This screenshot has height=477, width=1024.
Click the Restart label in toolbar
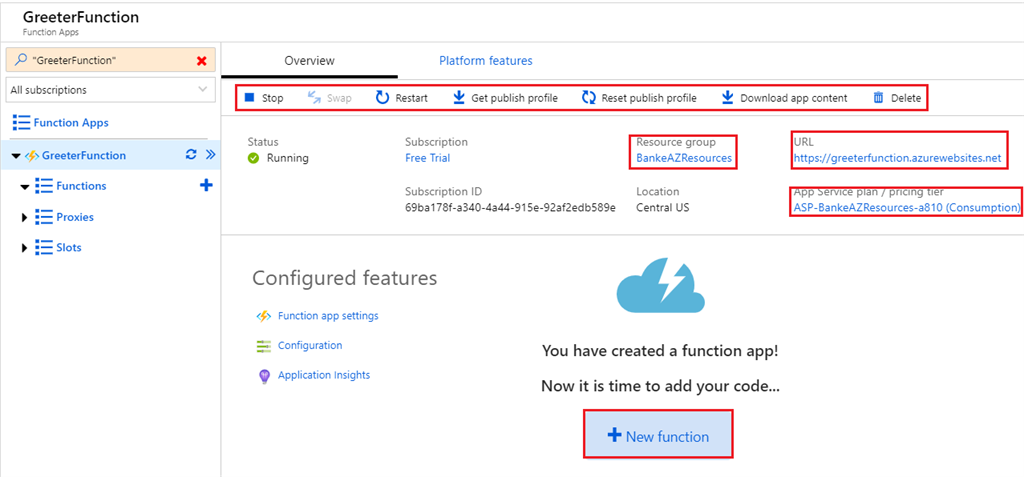pos(411,99)
